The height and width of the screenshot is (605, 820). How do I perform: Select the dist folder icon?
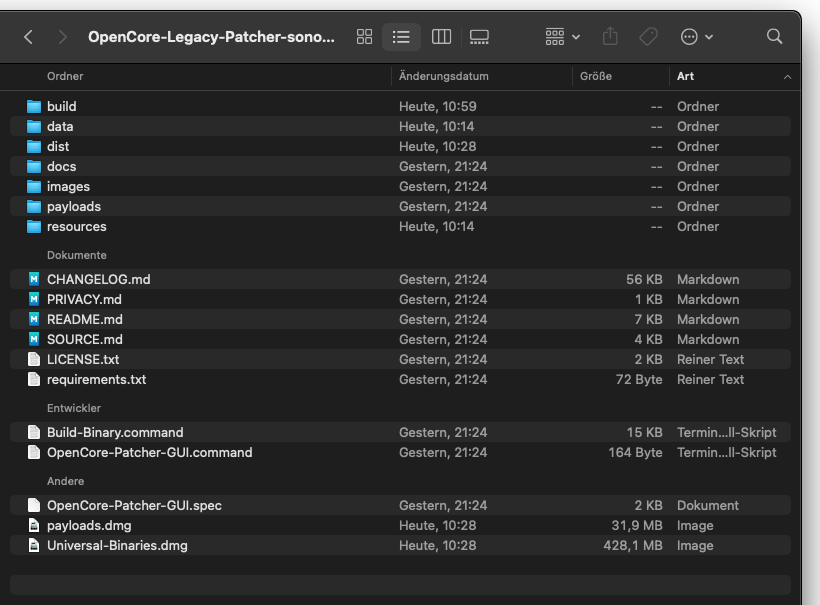coord(34,146)
